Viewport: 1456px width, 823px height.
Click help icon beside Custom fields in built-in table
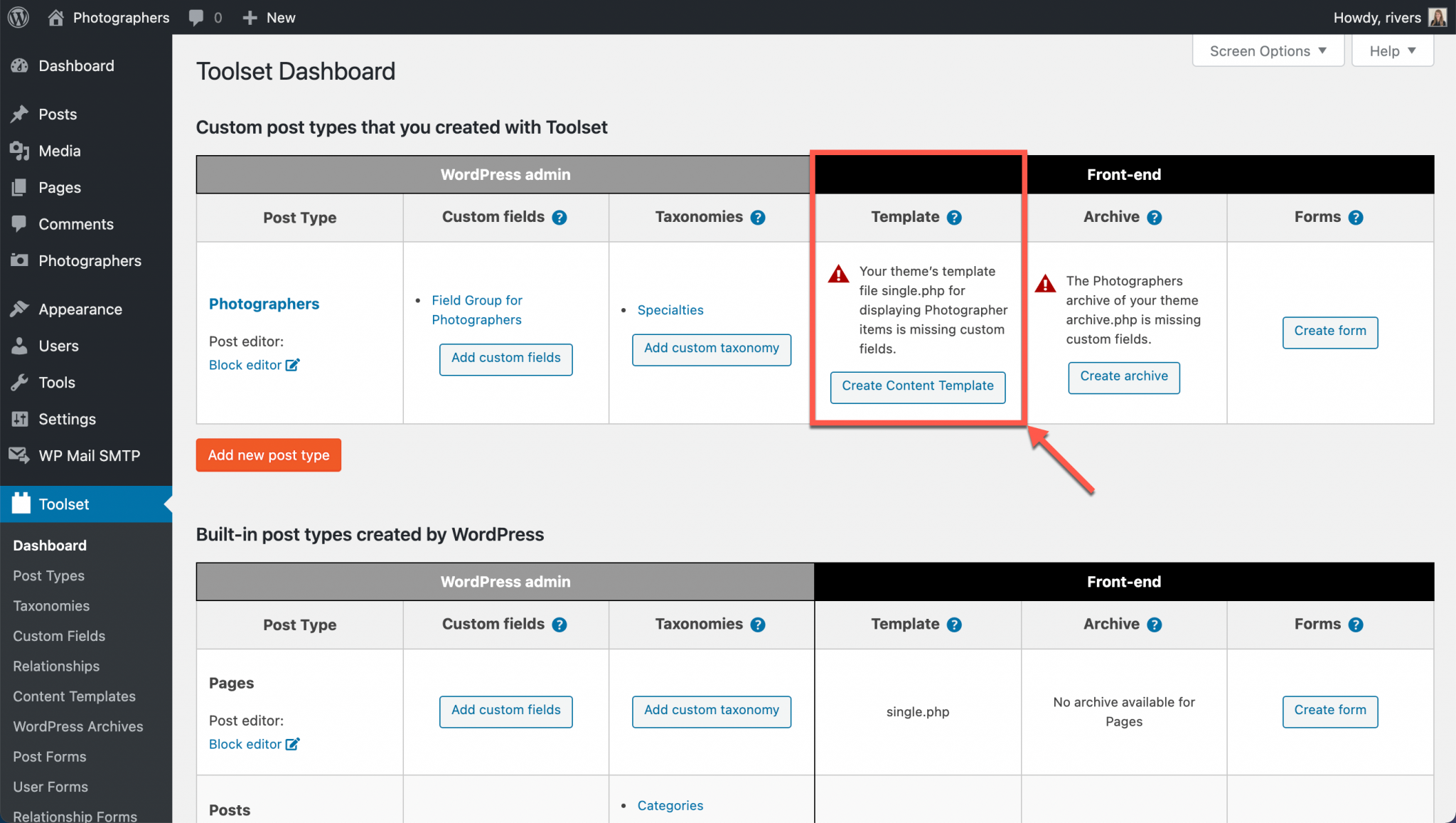click(x=560, y=625)
